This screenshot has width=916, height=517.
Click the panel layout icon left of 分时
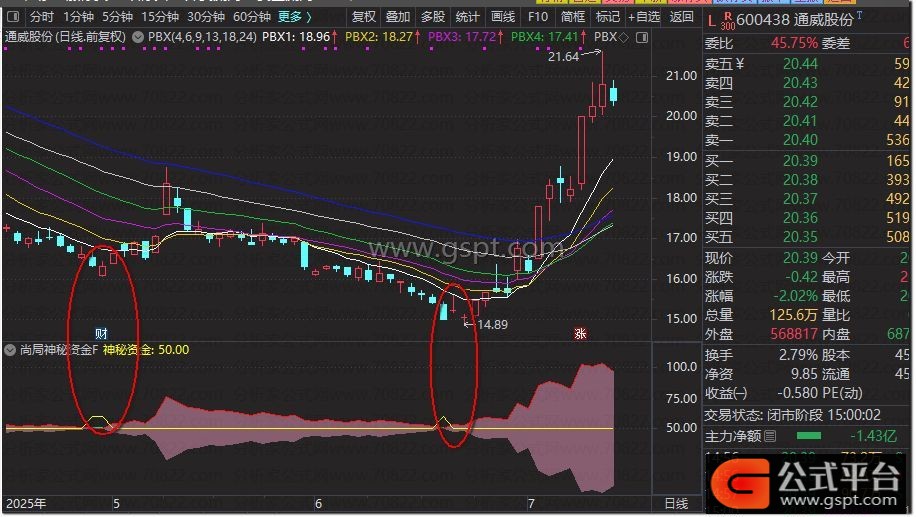pyautogui.click(x=12, y=17)
